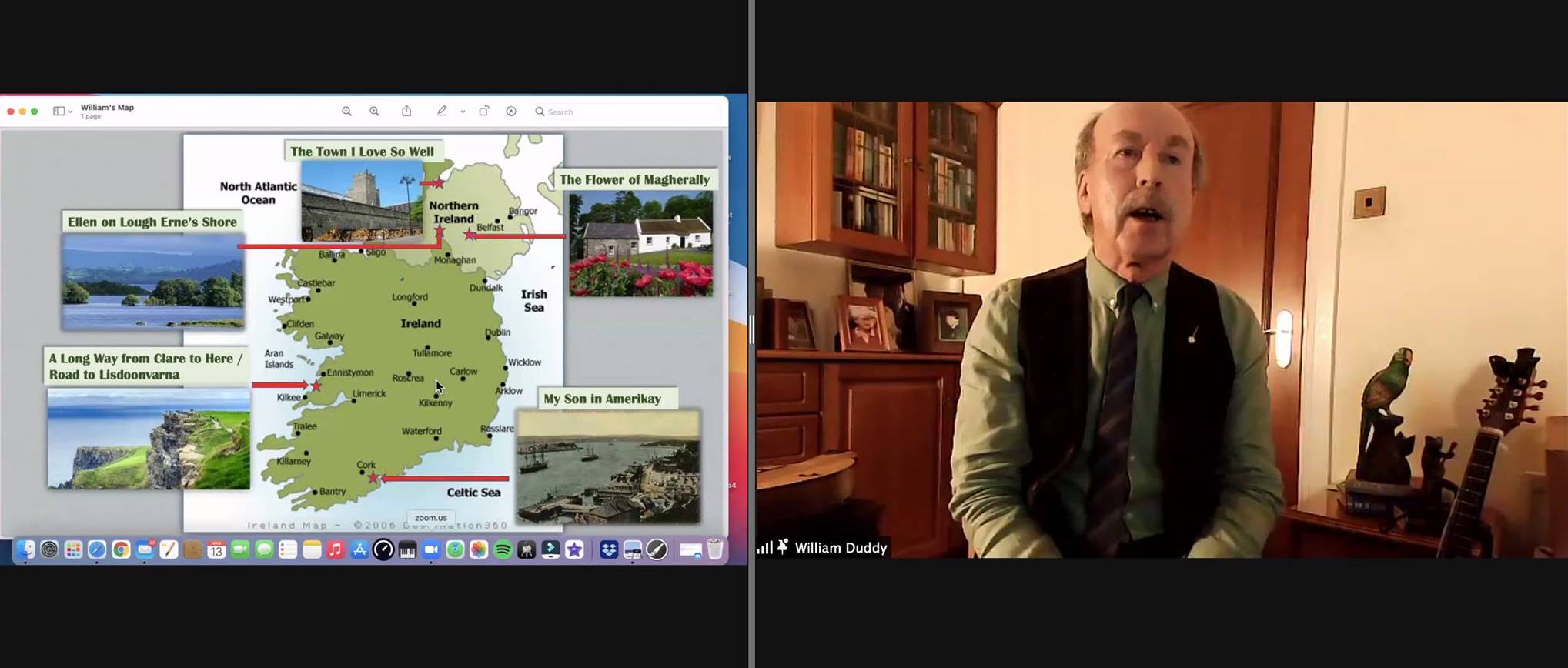Click the zoom in magnifier in Preview toolbar

coord(374,112)
